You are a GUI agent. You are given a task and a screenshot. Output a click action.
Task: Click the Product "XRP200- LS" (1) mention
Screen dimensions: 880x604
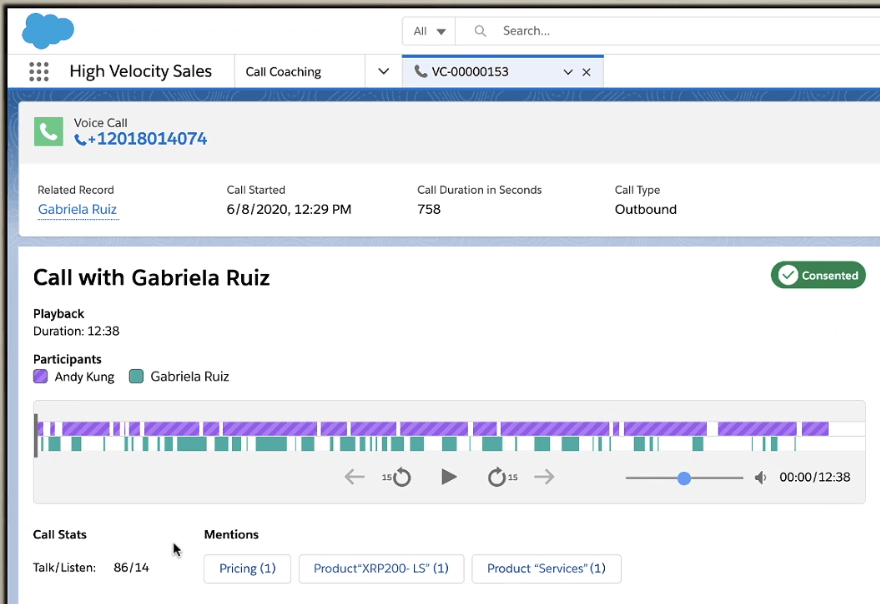tap(381, 569)
